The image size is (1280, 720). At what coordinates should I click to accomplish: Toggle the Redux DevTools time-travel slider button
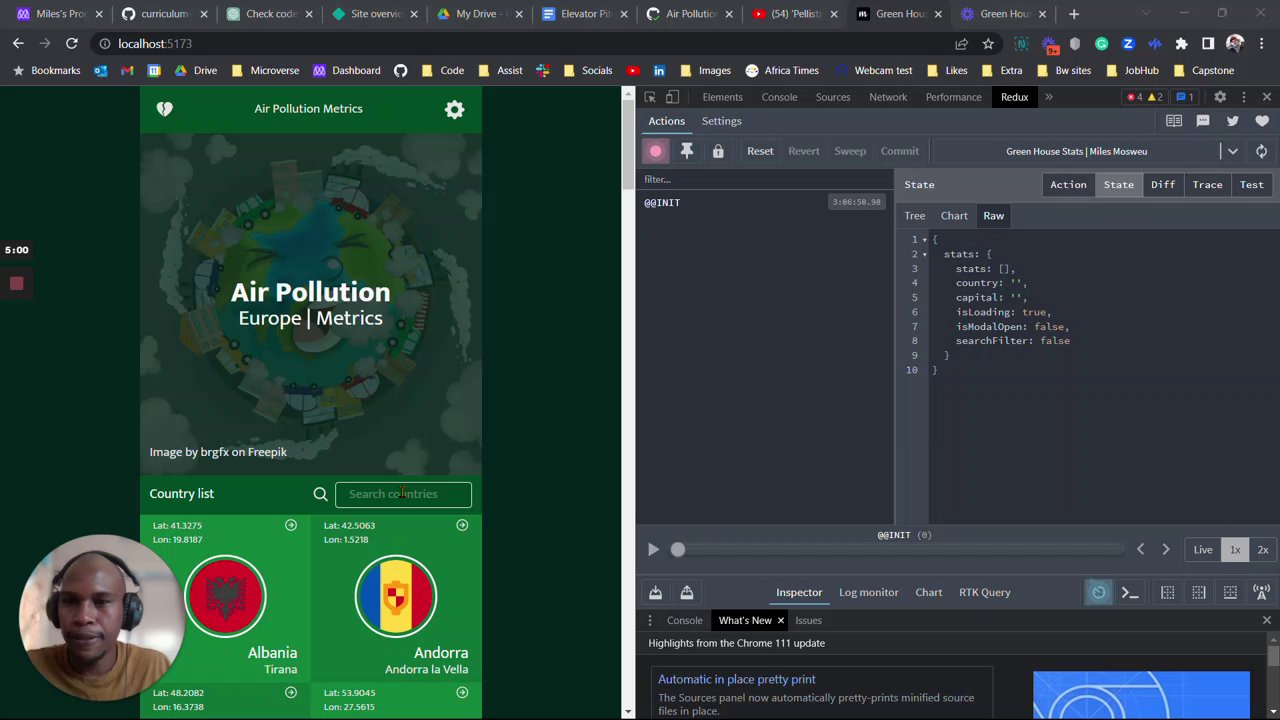click(1099, 592)
